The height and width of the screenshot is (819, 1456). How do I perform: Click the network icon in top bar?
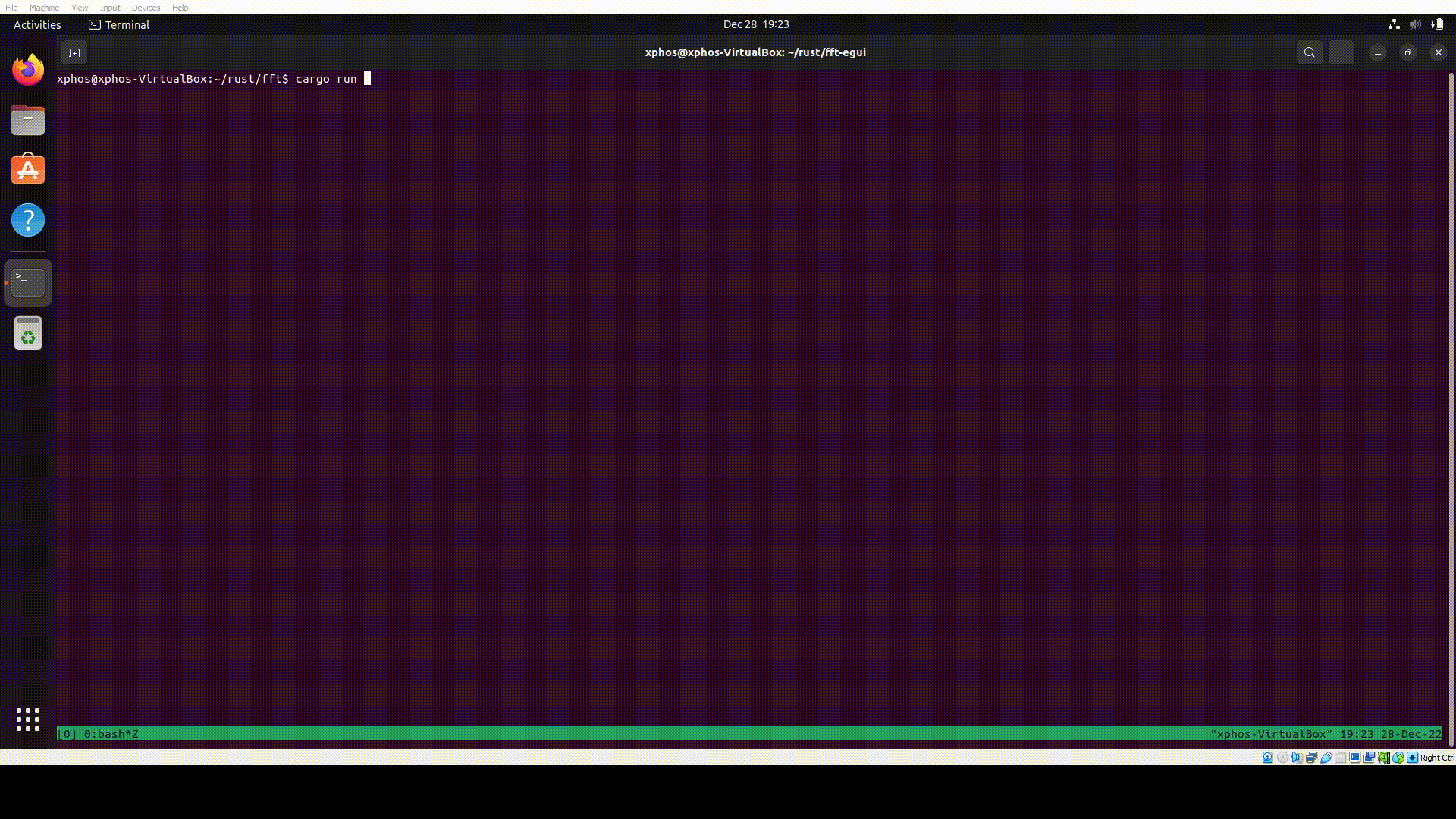1394,24
